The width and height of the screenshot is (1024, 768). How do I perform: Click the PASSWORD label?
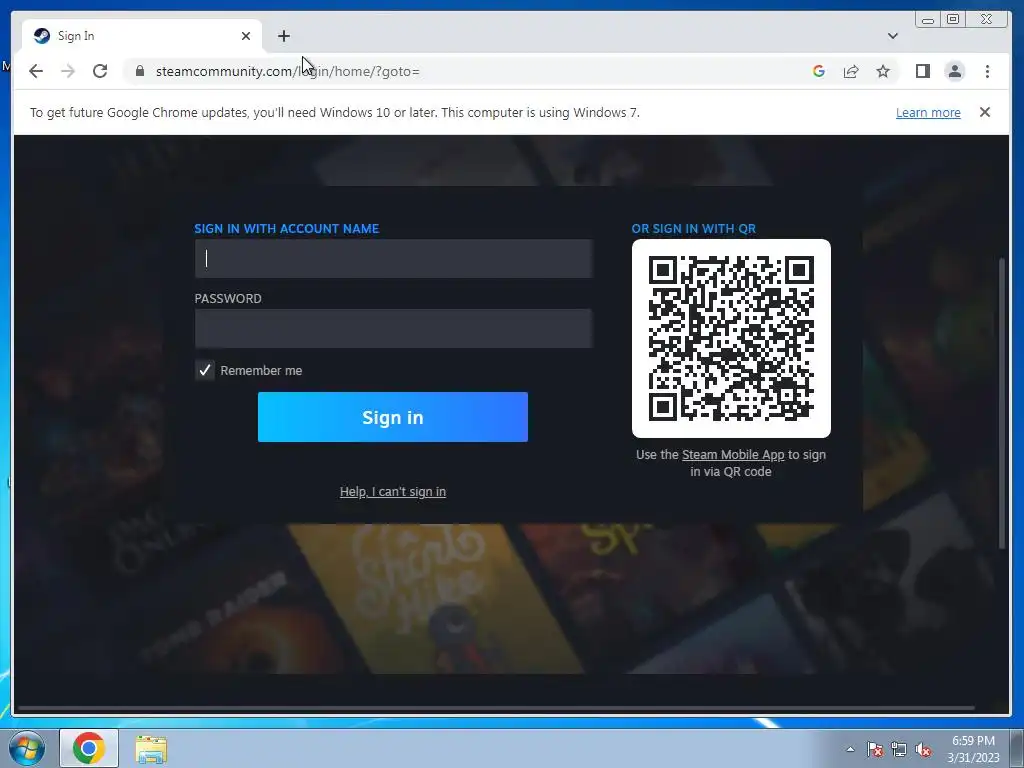[228, 298]
